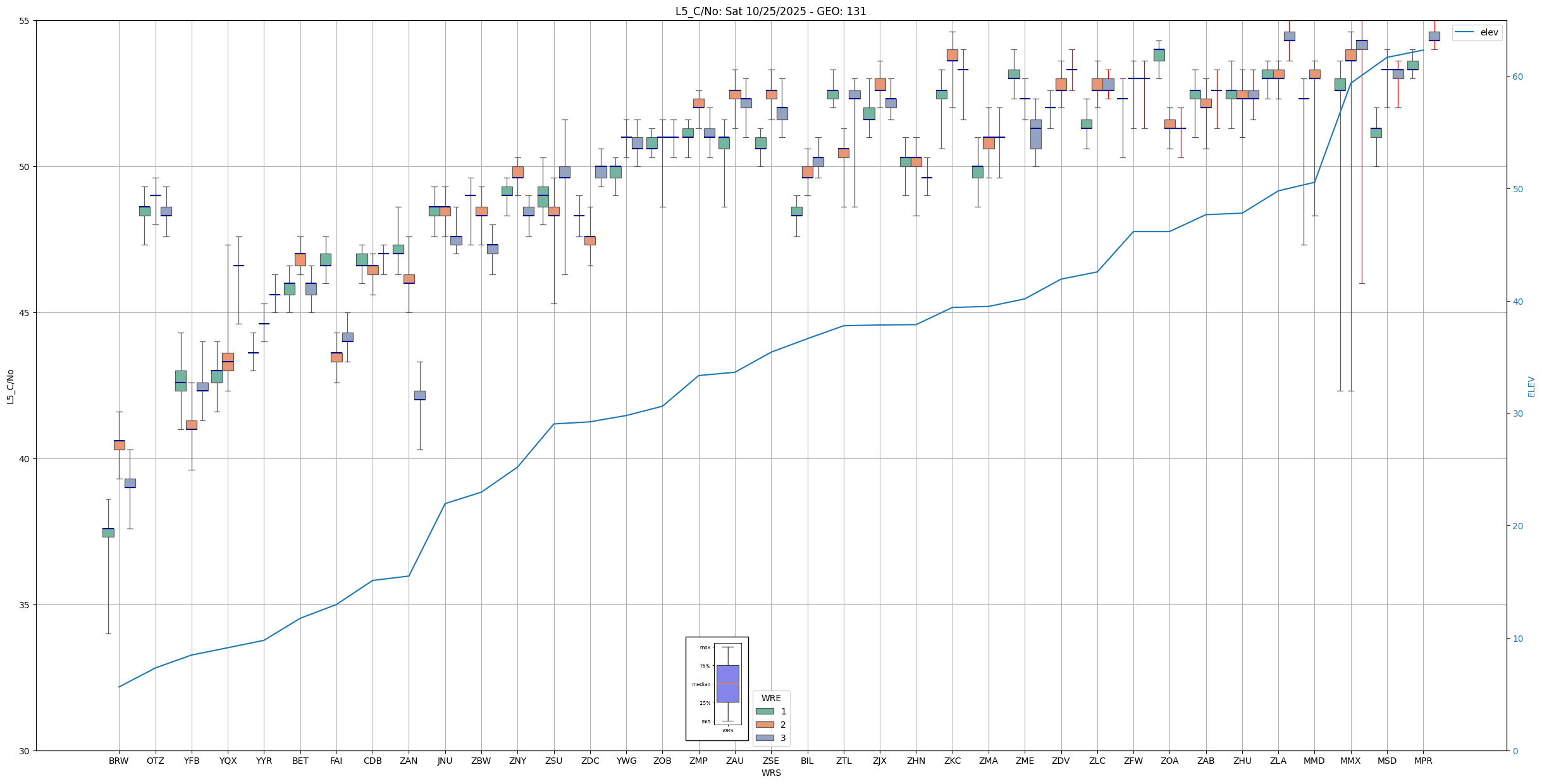Click the MMX station label
This screenshot has width=1542, height=784.
tap(1350, 761)
